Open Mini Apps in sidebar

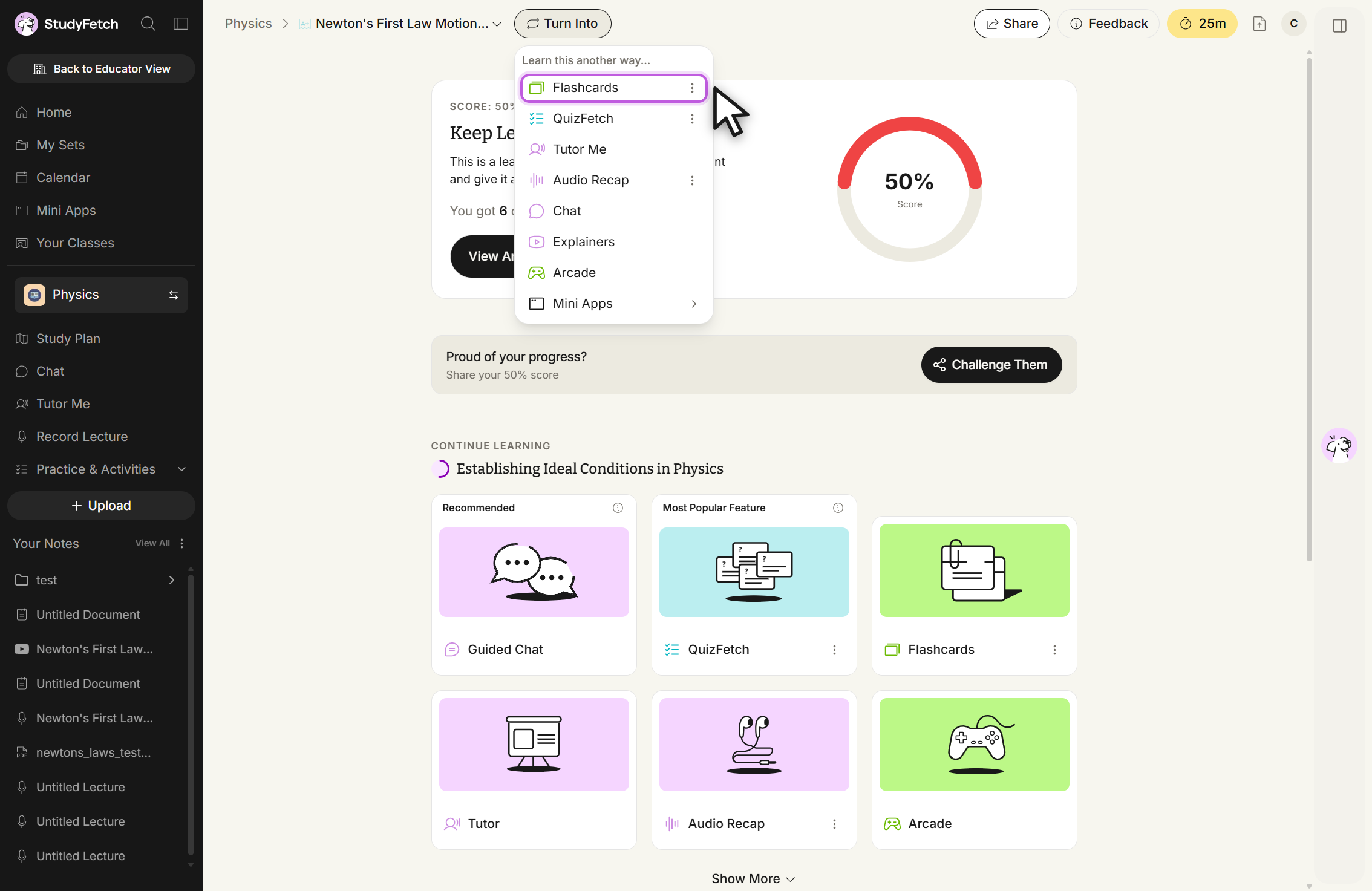click(101, 211)
